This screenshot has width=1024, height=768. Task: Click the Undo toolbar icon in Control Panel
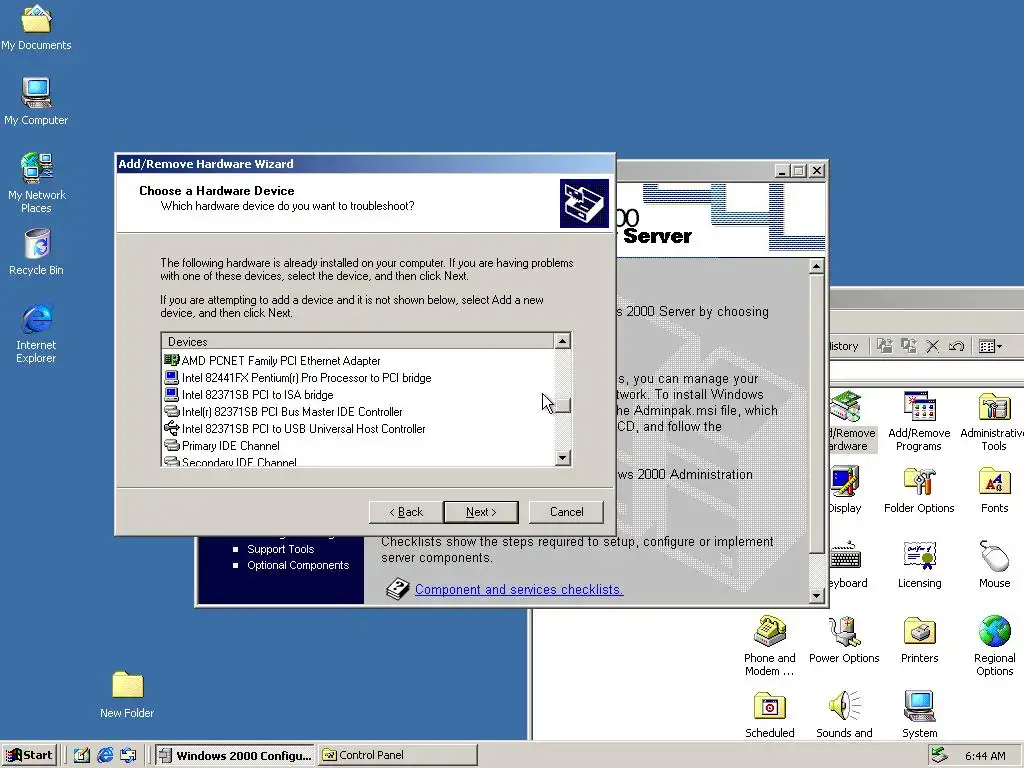pos(957,346)
